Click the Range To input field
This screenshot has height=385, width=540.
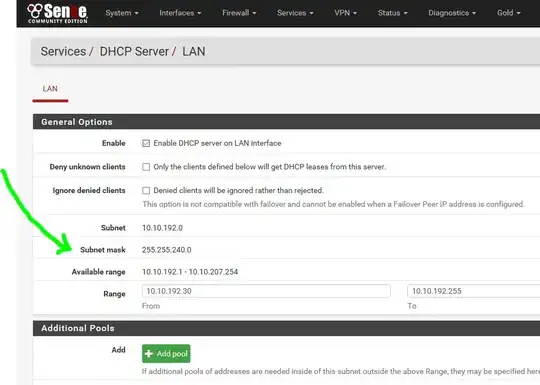pos(474,291)
